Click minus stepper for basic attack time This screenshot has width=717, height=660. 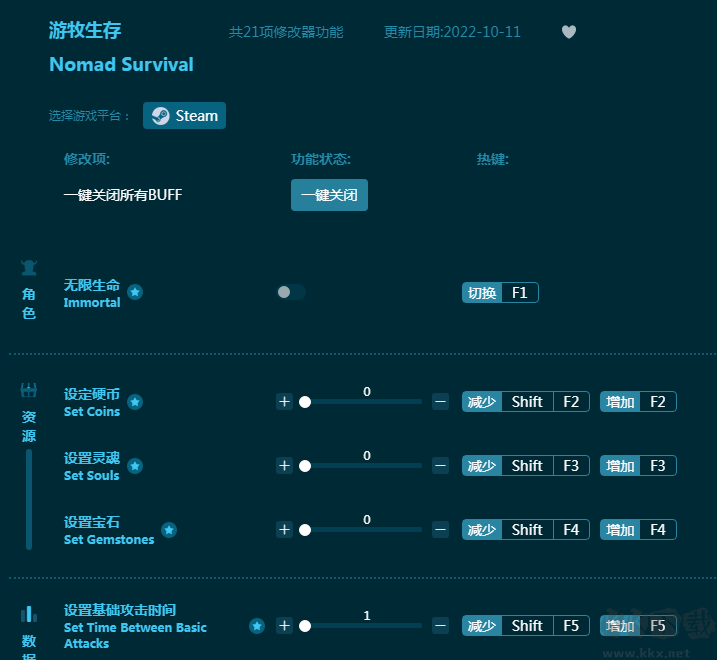pyautogui.click(x=440, y=626)
